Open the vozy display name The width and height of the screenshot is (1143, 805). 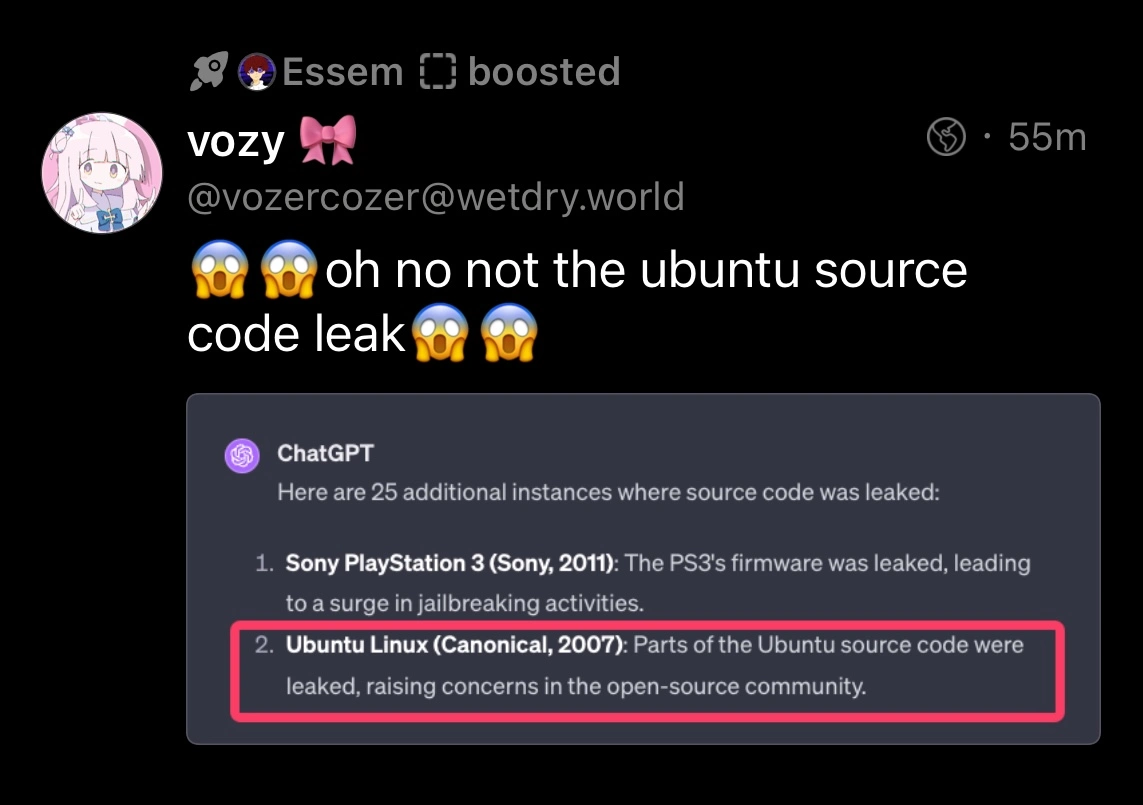[236, 142]
